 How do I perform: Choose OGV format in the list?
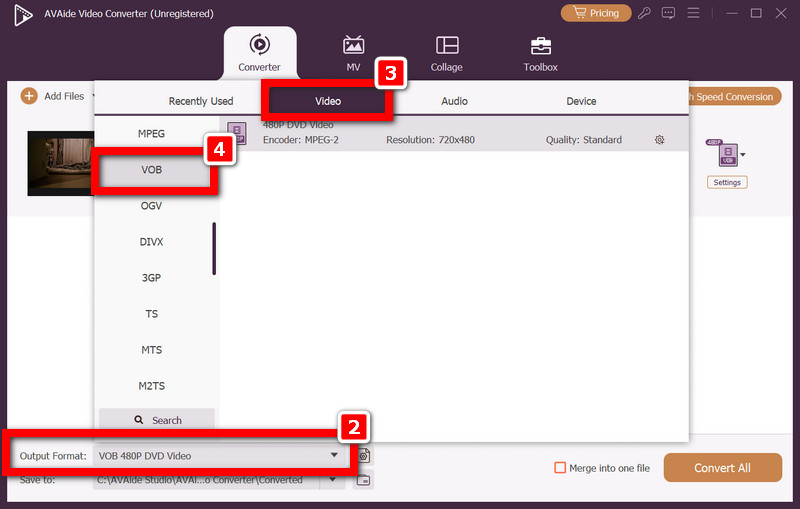pyautogui.click(x=152, y=206)
